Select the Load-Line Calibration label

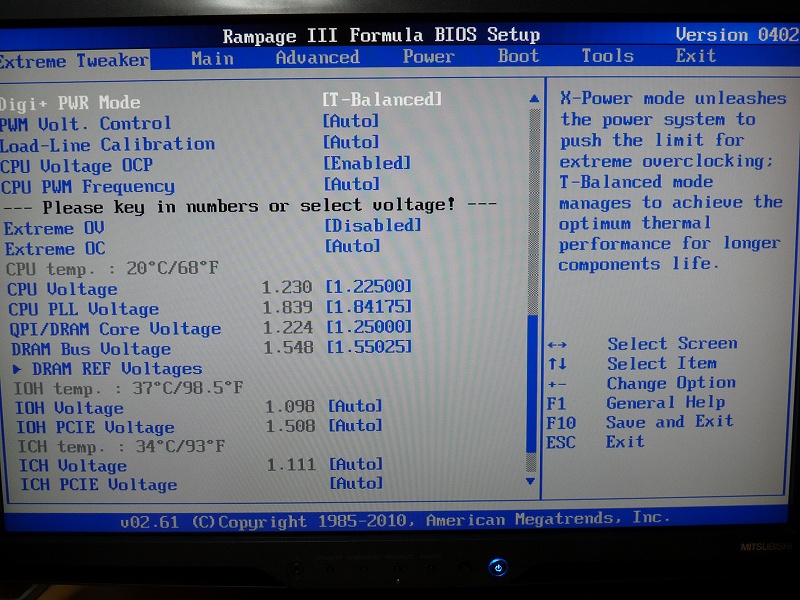click(107, 145)
